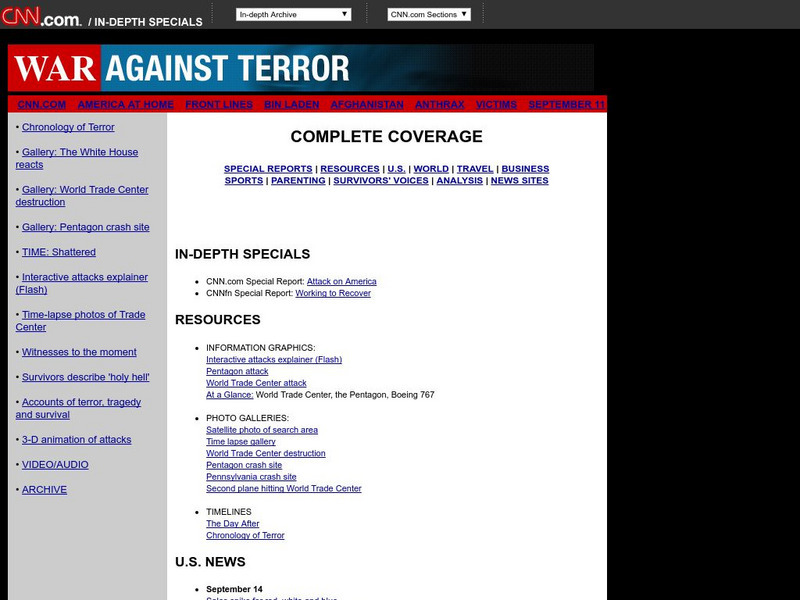Open Chronology of Terror under Timelines
This screenshot has width=800, height=600.
[x=245, y=536]
